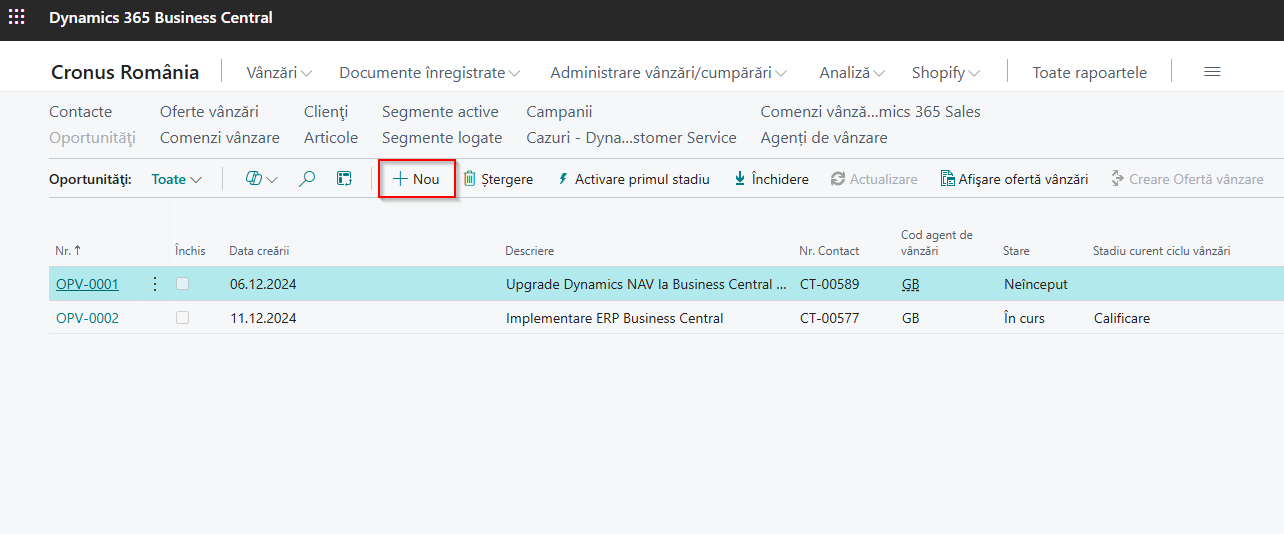
Task: Open the app launcher waffle icon
Action: [17, 17]
